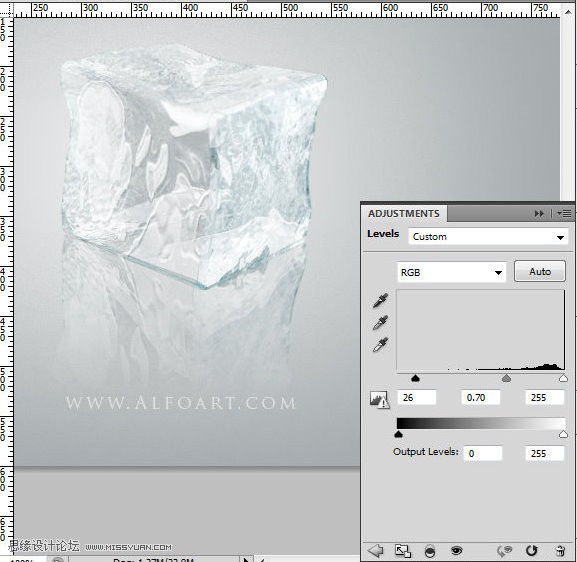The image size is (577, 562).
Task: Open Levels preset Custom dropdown
Action: point(488,237)
